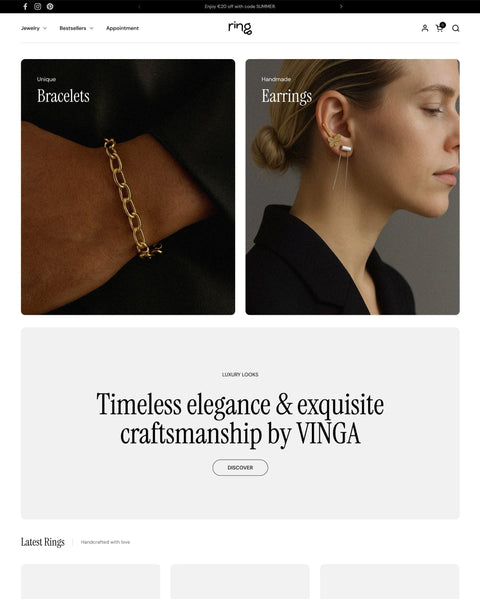Viewport: 480px width, 599px height.
Task: Open the first Latest Rings product card
Action: click(x=91, y=581)
